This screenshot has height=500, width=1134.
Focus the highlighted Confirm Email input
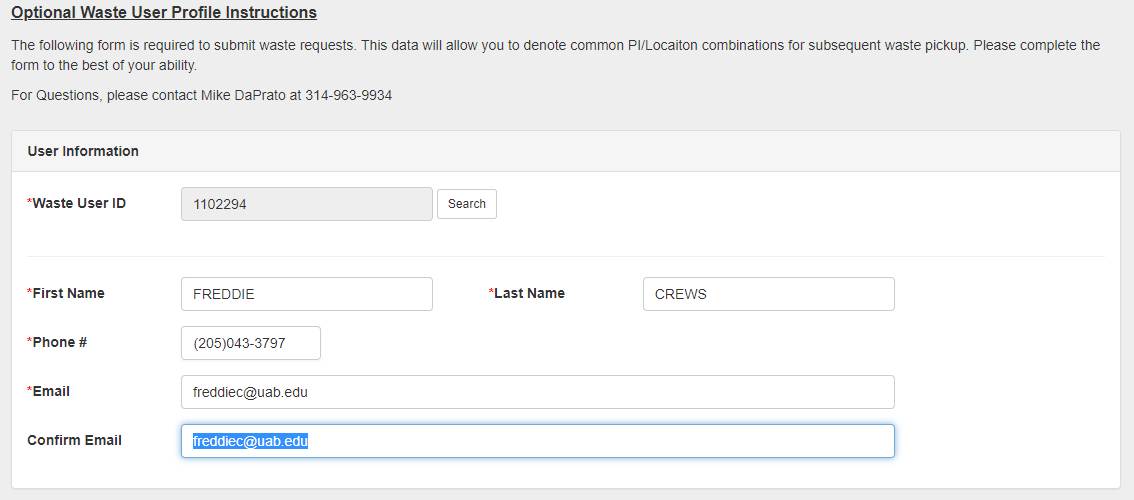coord(537,441)
